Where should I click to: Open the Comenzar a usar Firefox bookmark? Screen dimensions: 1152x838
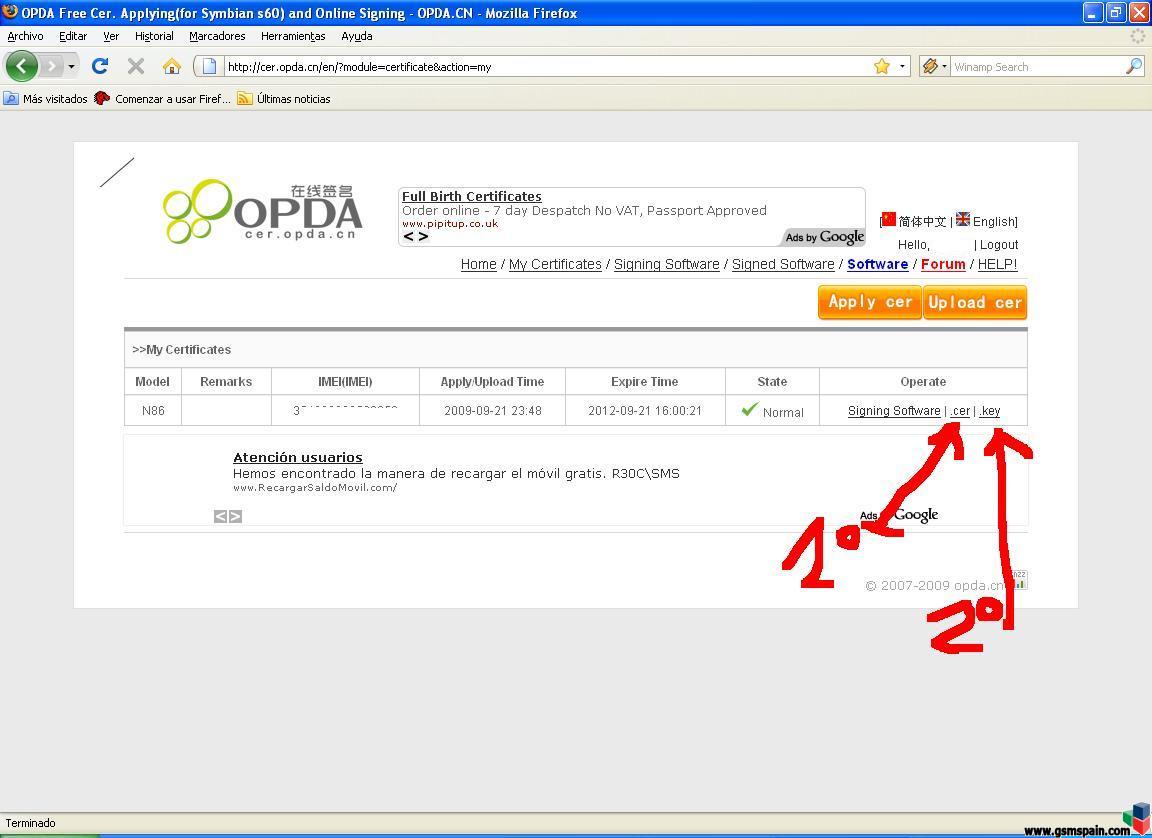pyautogui.click(x=162, y=98)
